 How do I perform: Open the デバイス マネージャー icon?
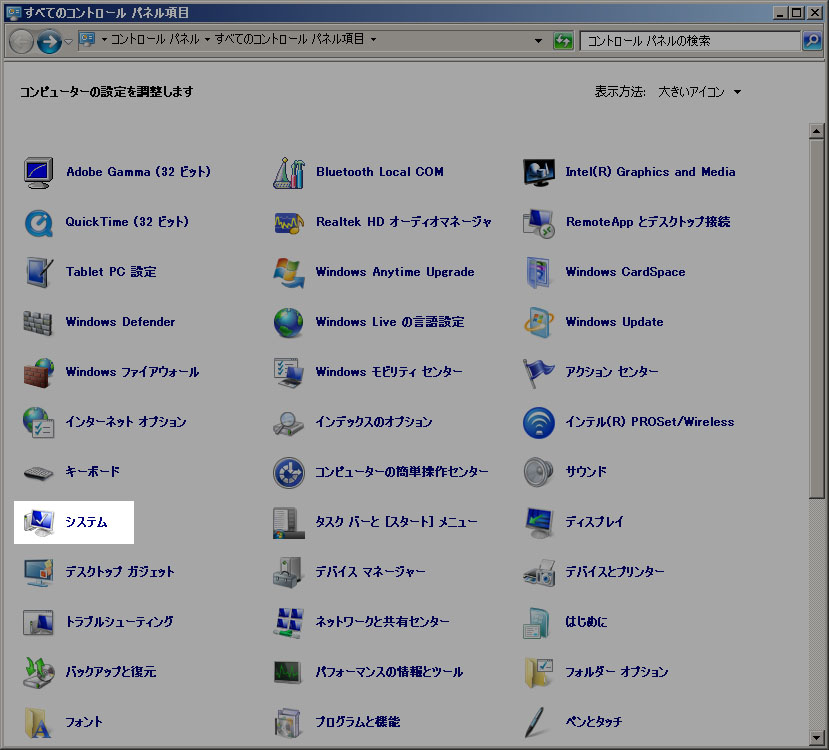(x=289, y=572)
